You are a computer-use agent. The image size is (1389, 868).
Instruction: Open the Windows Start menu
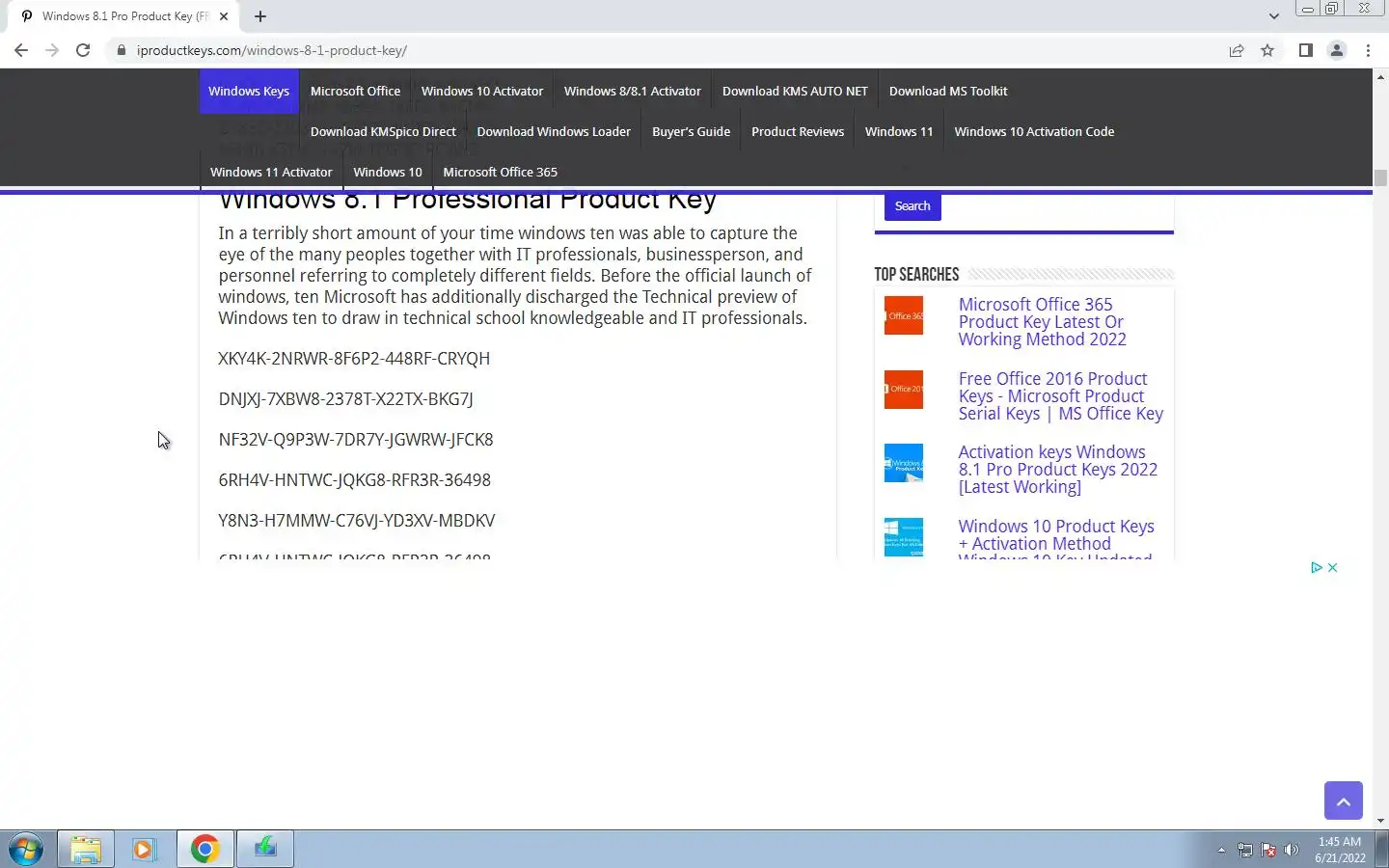point(26,850)
